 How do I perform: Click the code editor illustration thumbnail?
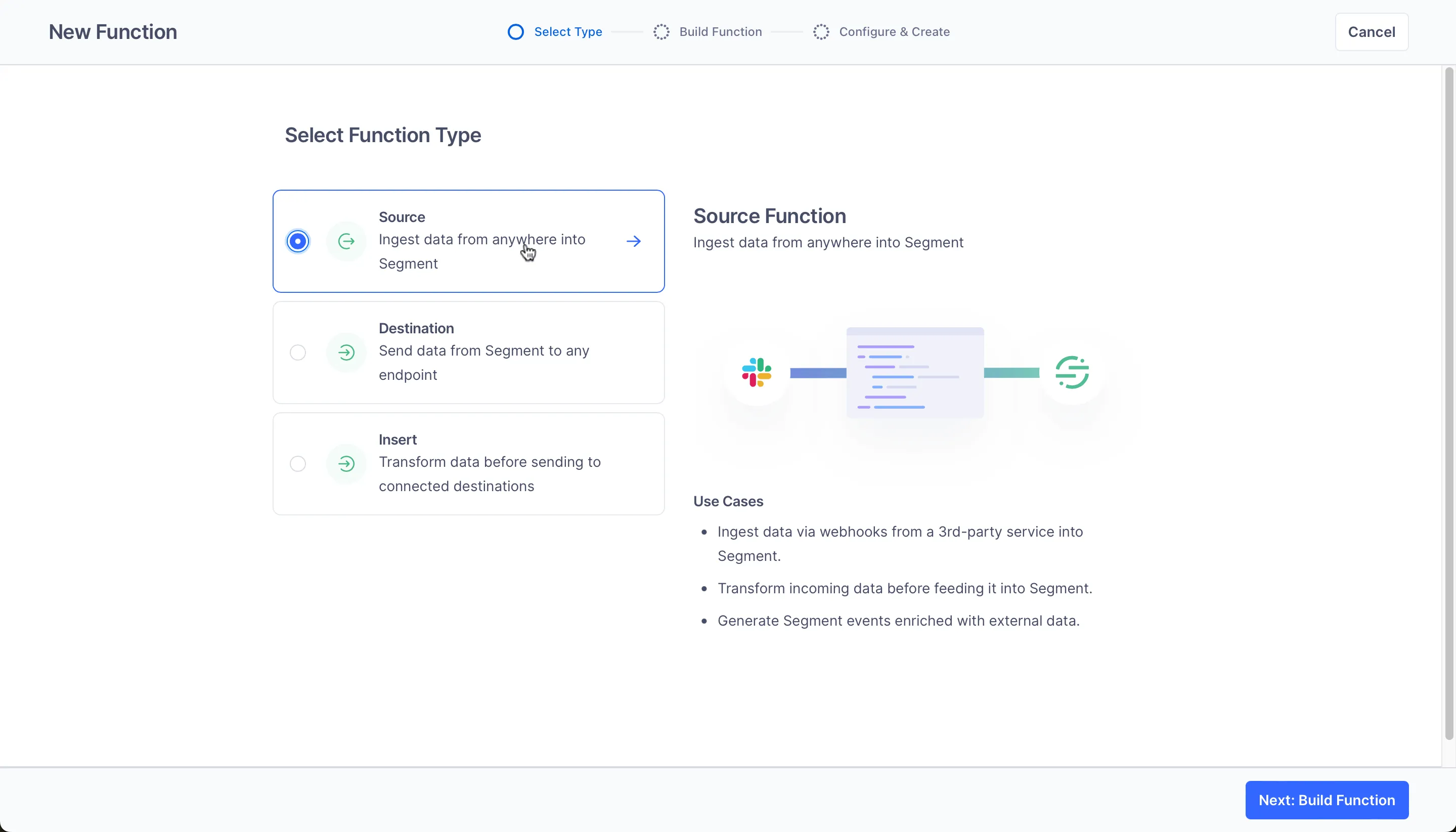(914, 373)
